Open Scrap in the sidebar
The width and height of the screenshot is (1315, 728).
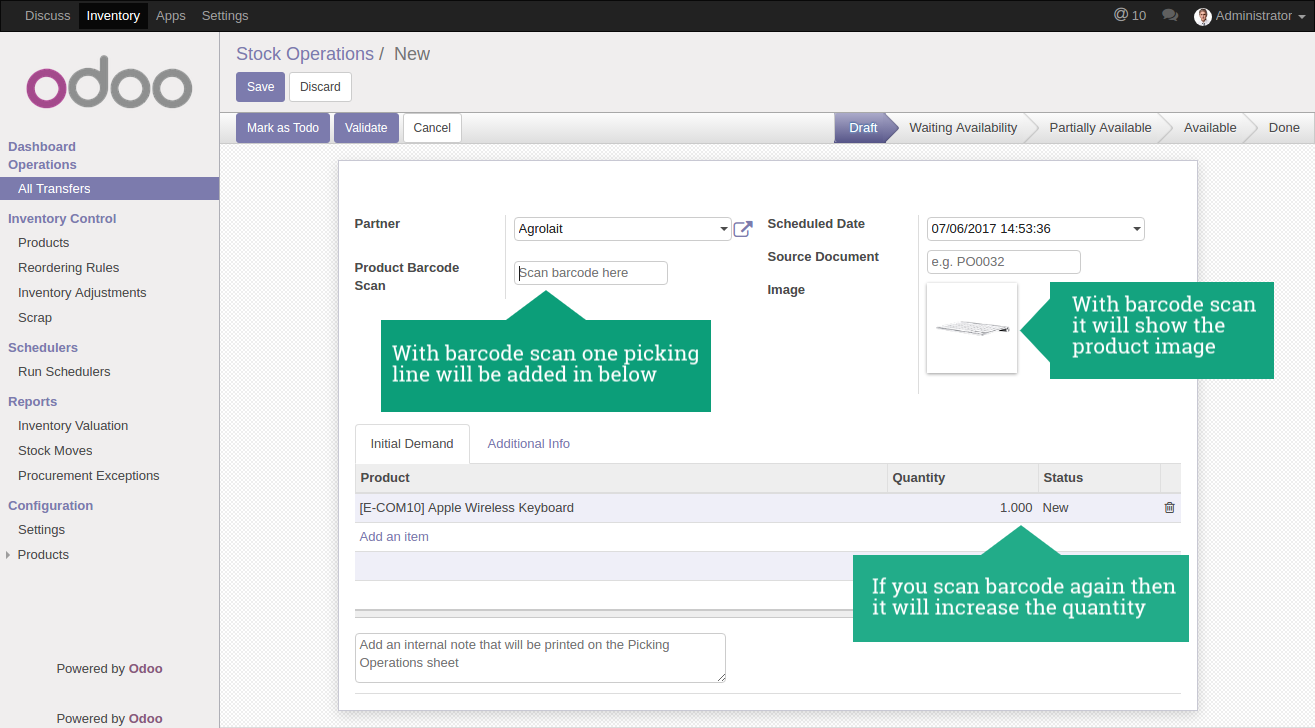coord(35,318)
